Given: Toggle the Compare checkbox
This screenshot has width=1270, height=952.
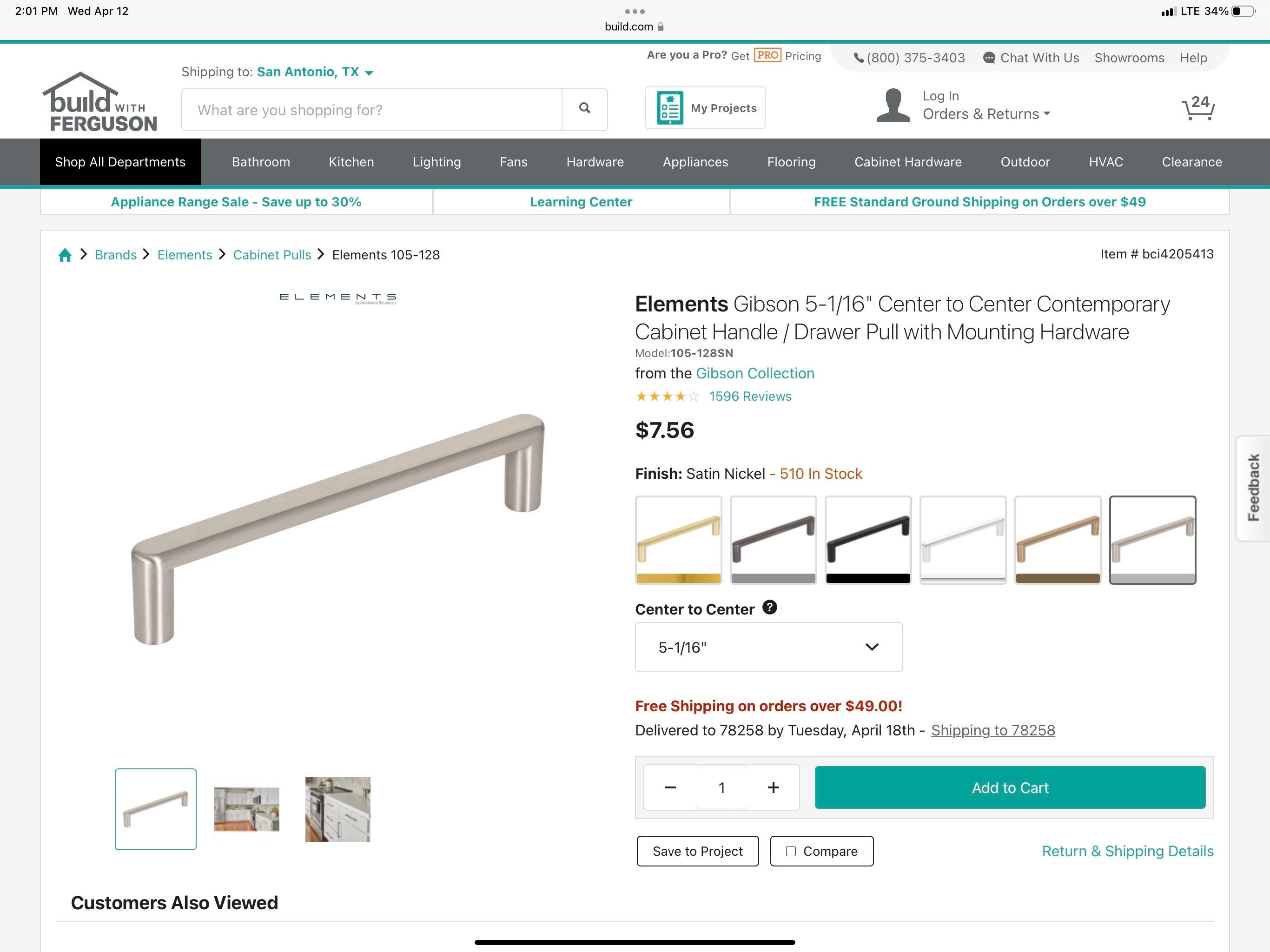Looking at the screenshot, I should (791, 851).
